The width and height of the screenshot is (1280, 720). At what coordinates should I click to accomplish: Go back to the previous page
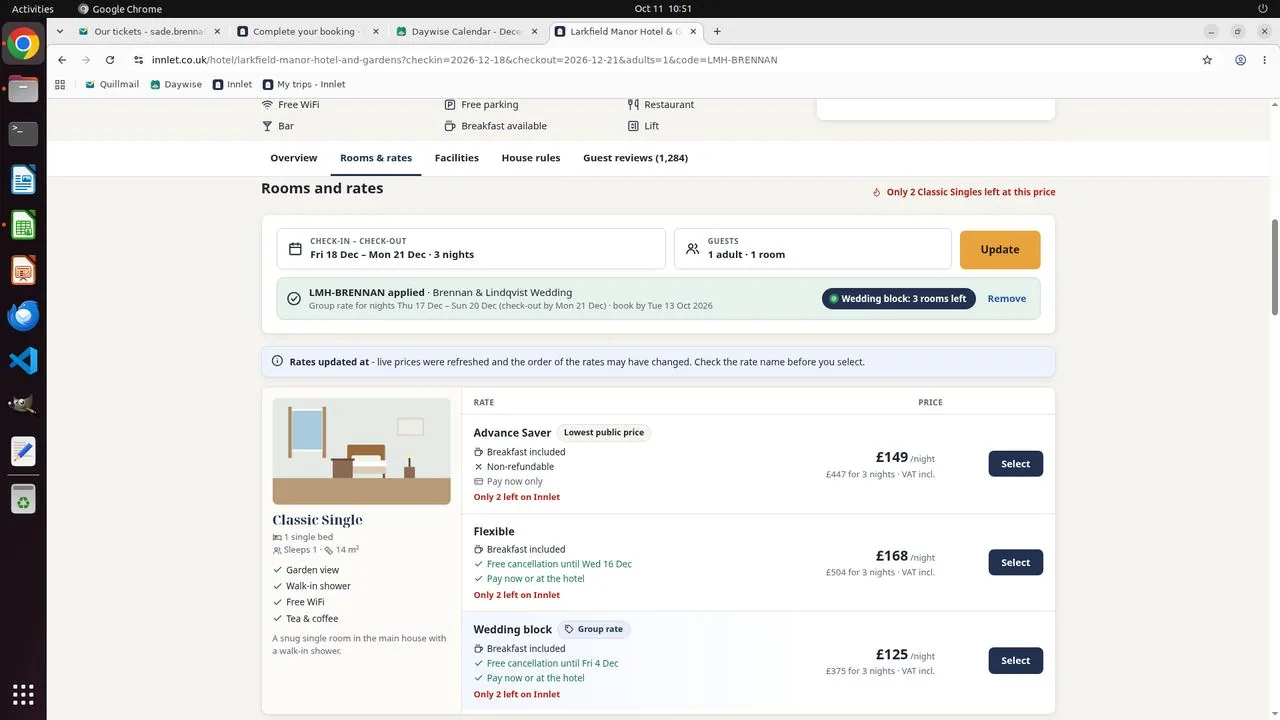62,60
